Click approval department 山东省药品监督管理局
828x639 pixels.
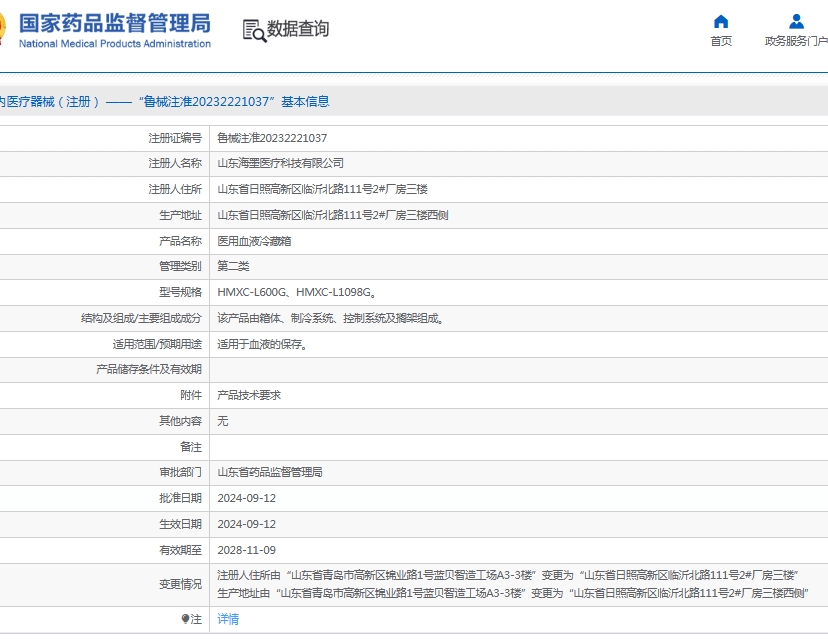coord(270,472)
